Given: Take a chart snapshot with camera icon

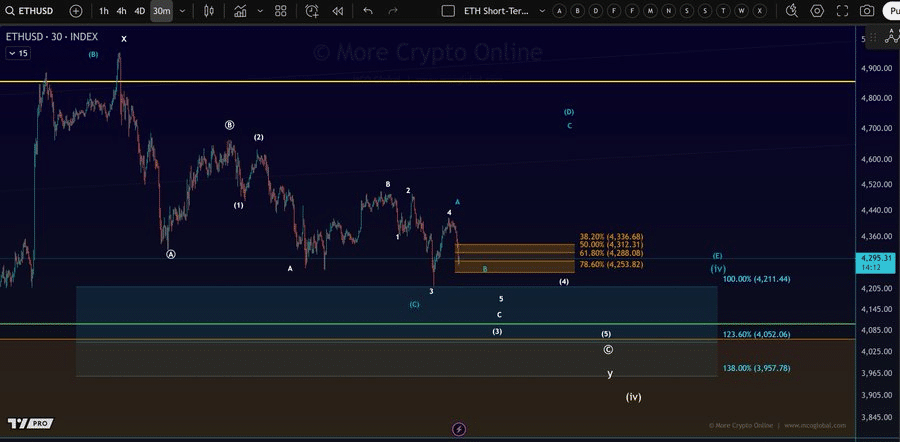Looking at the screenshot, I should click(866, 11).
